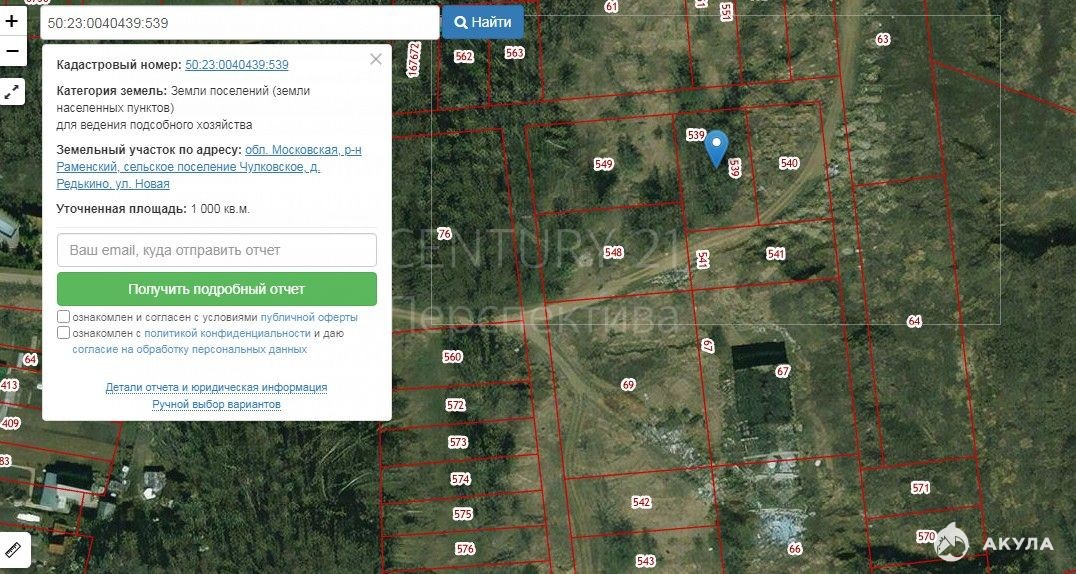Open the ruler measurement tool

coord(14,550)
